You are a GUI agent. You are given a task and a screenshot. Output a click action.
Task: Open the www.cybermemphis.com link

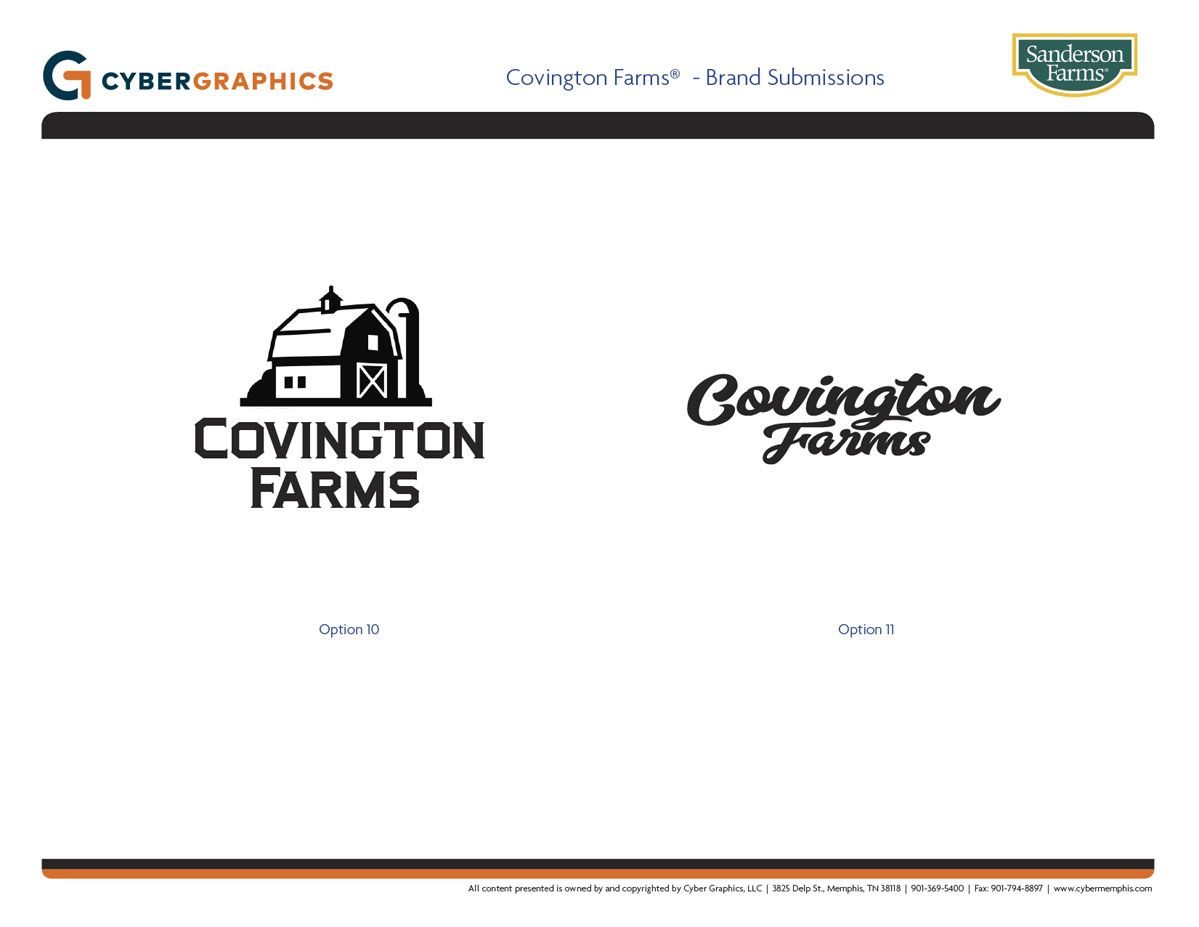point(1102,888)
